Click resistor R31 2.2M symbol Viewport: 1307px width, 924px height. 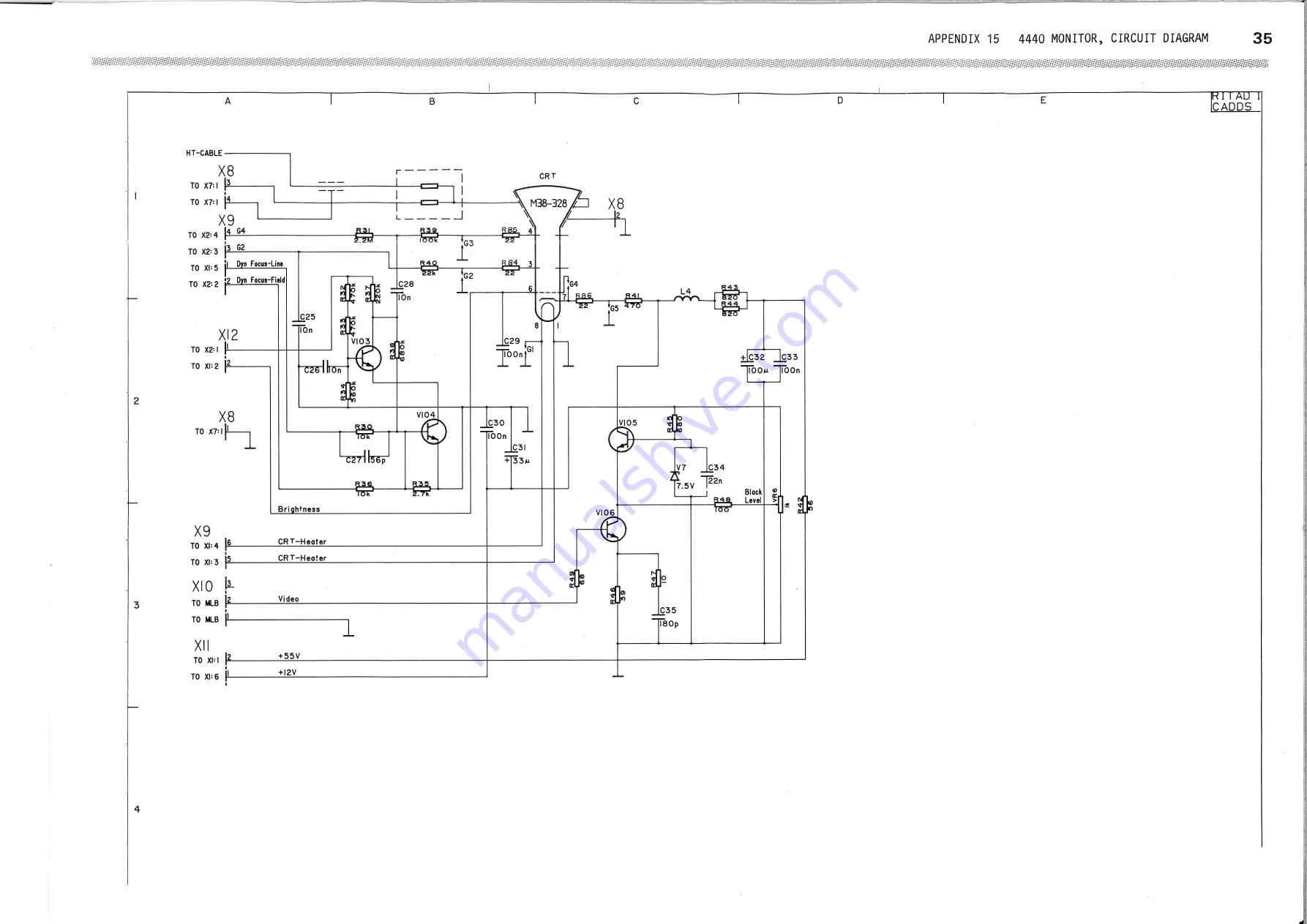[364, 236]
